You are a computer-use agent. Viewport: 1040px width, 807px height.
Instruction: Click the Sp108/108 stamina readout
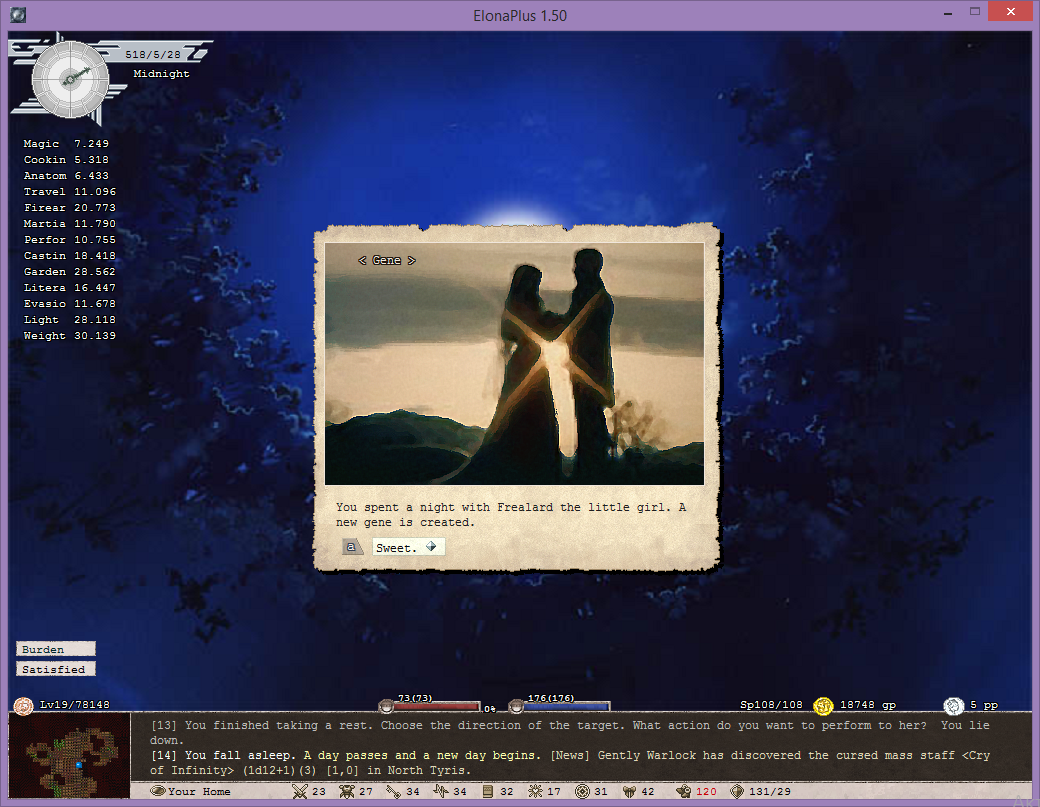(x=771, y=704)
